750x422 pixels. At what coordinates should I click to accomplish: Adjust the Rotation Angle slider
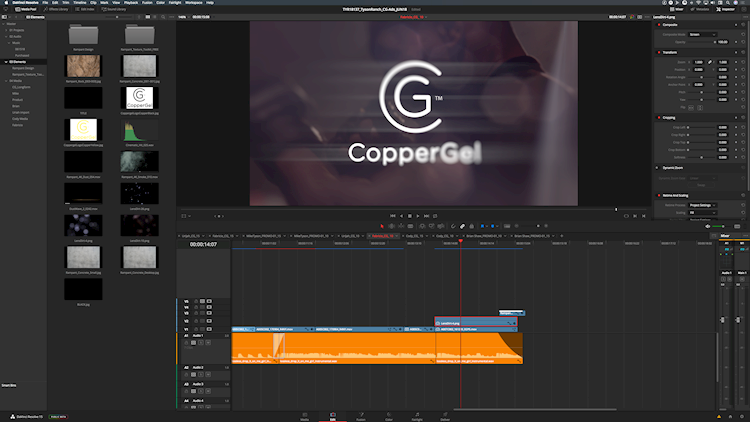coord(701,77)
